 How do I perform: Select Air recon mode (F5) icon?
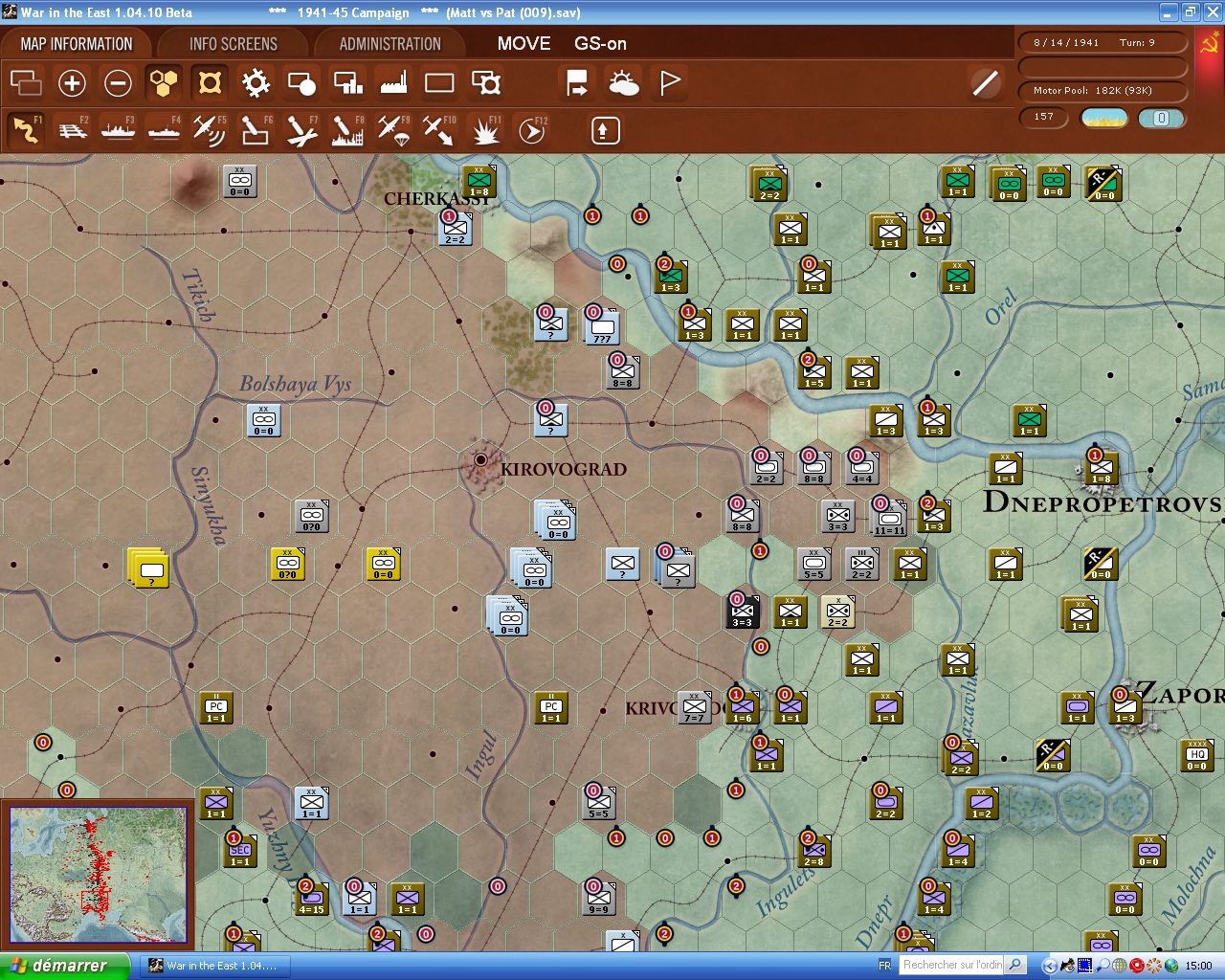[210, 130]
